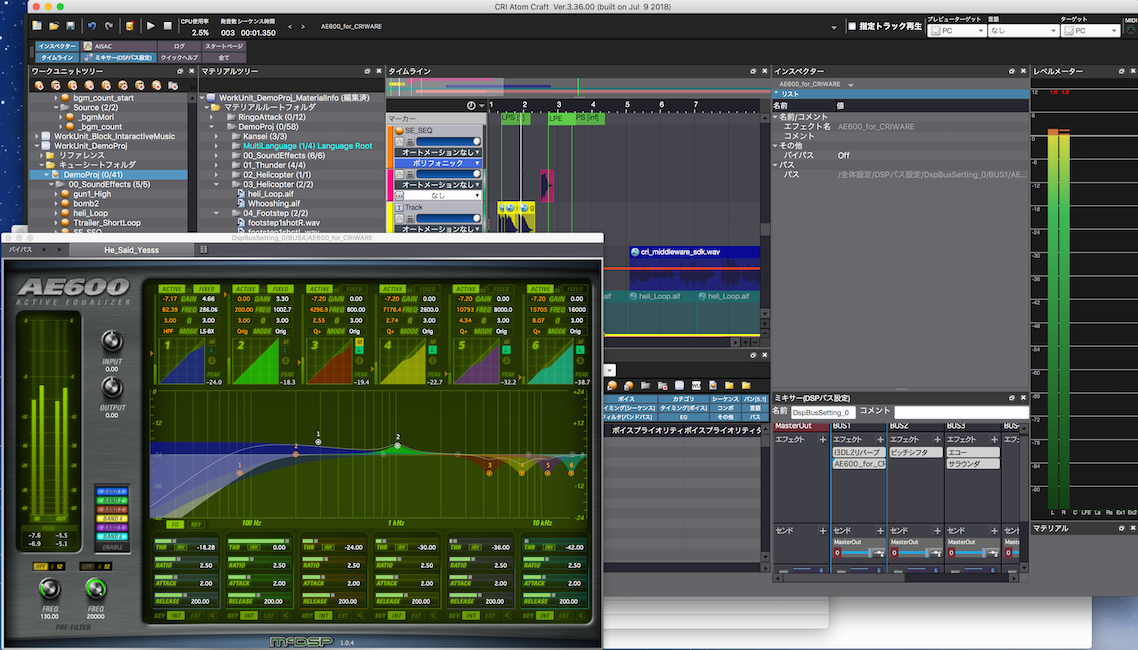The height and width of the screenshot is (650, 1138).
Task: Select the orange BAND 4 color swatch
Action: point(113,518)
